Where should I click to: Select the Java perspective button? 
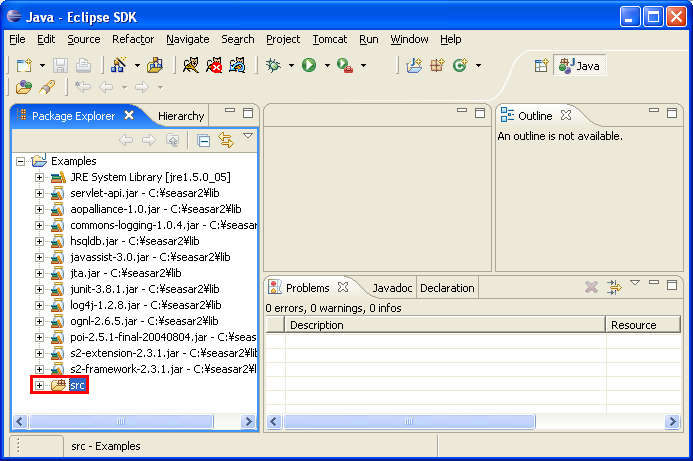581,65
